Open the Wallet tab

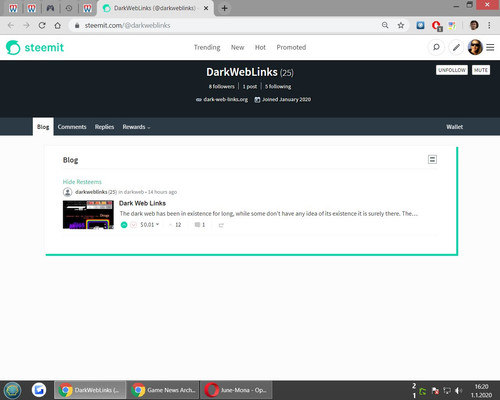[454, 127]
